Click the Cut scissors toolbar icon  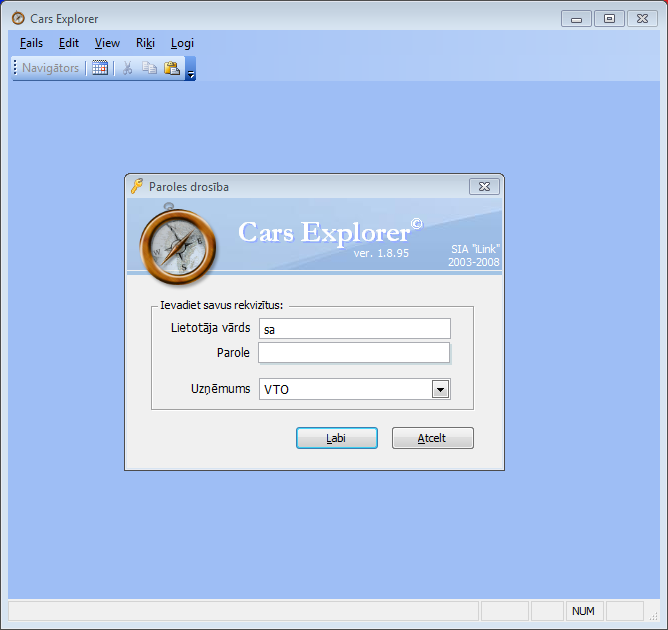pos(127,68)
